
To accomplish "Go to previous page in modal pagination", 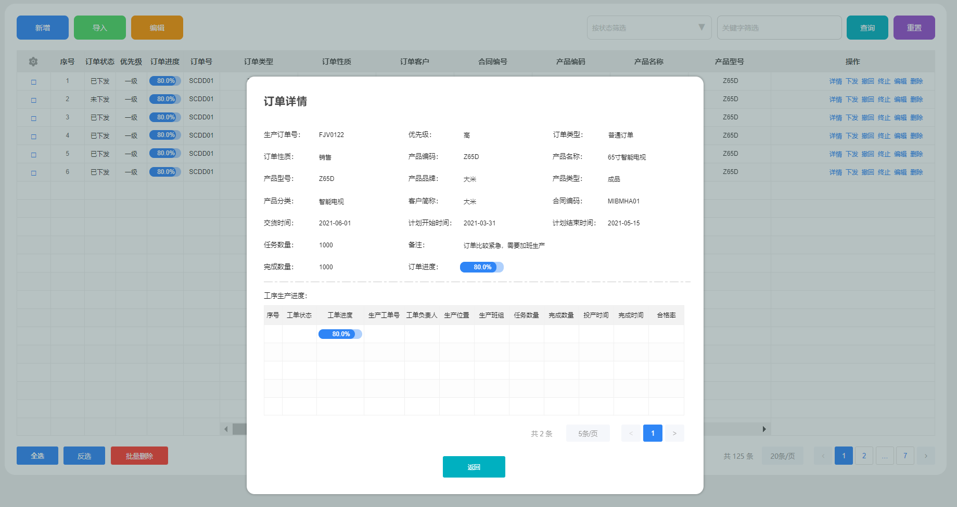I will click(631, 433).
